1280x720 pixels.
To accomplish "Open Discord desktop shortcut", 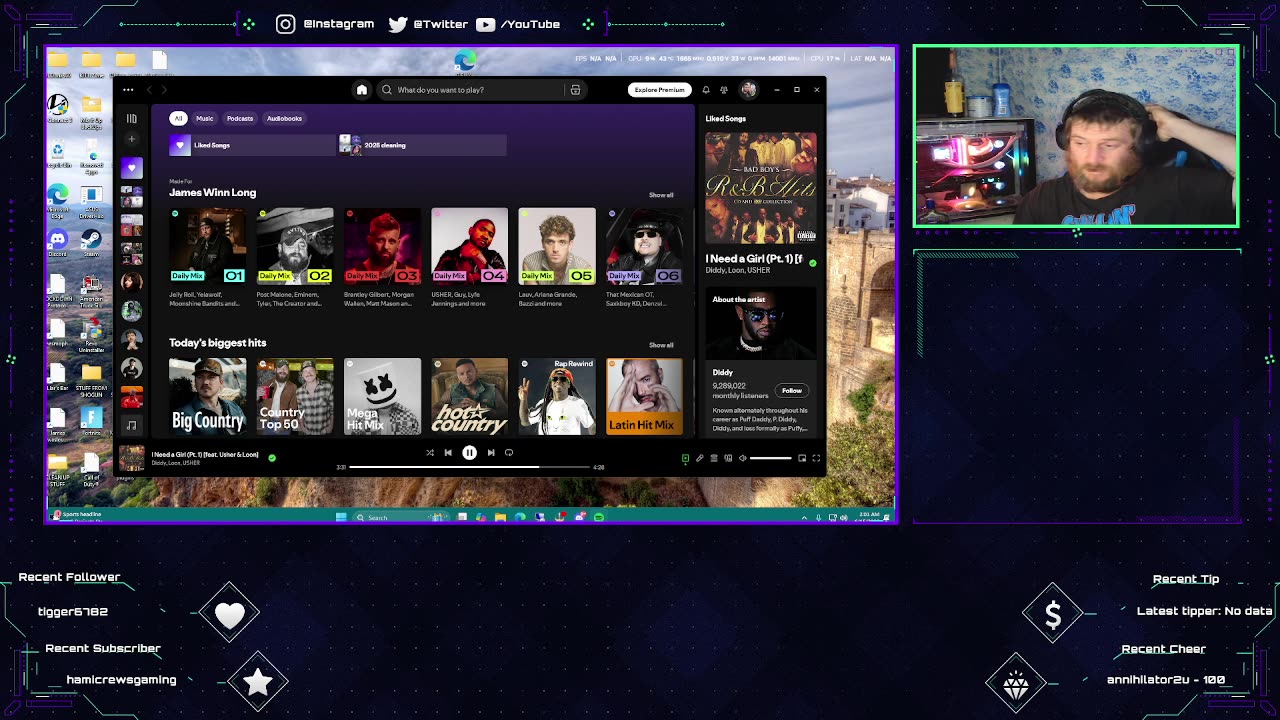I will pyautogui.click(x=58, y=242).
